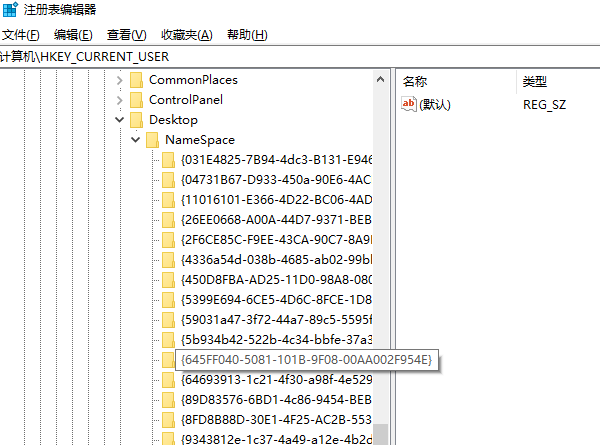Click folder icon of {4336a54d-038b key
Image resolution: width=600 pixels, height=445 pixels.
(168, 260)
